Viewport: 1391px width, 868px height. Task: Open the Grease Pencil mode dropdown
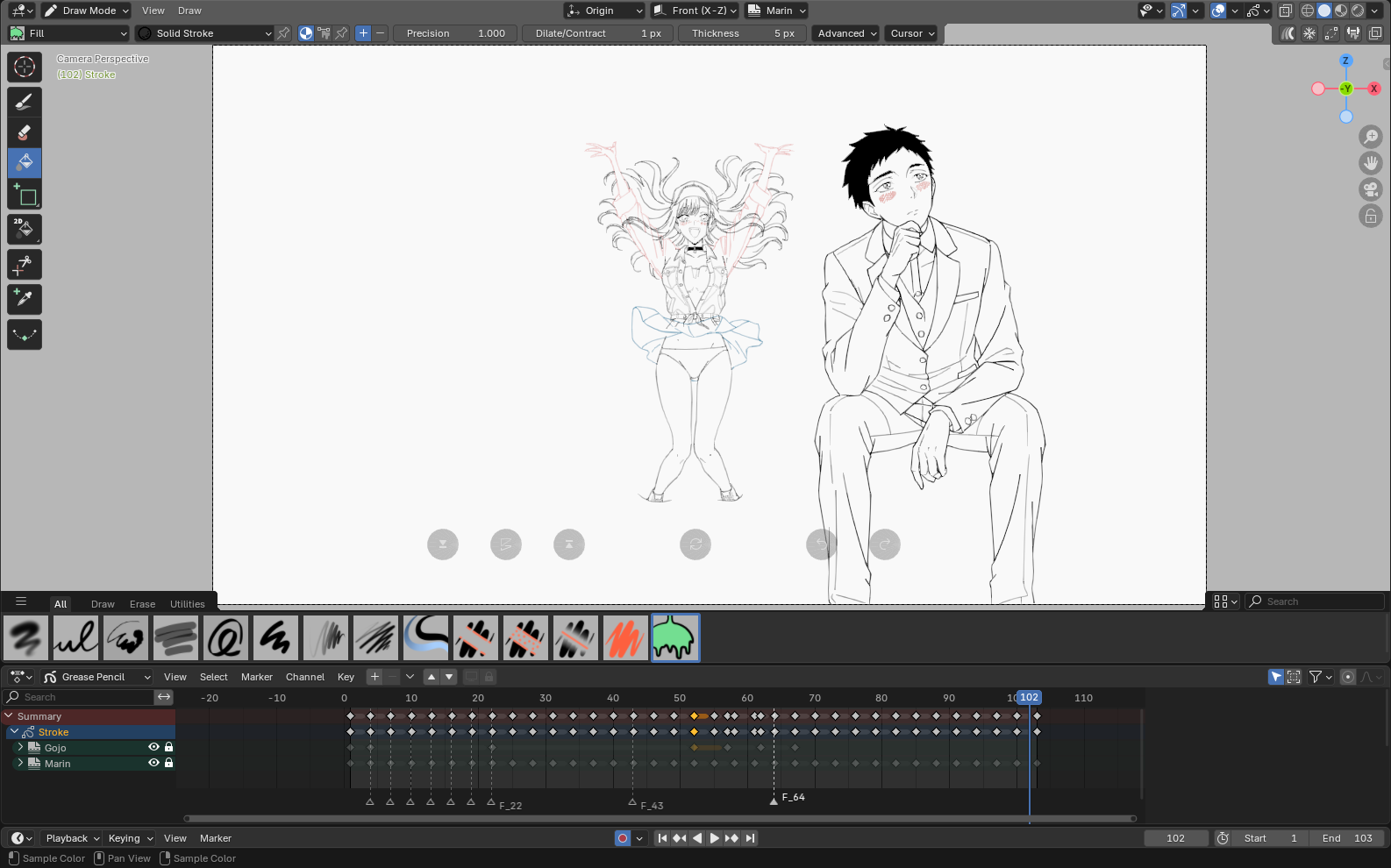(x=97, y=677)
